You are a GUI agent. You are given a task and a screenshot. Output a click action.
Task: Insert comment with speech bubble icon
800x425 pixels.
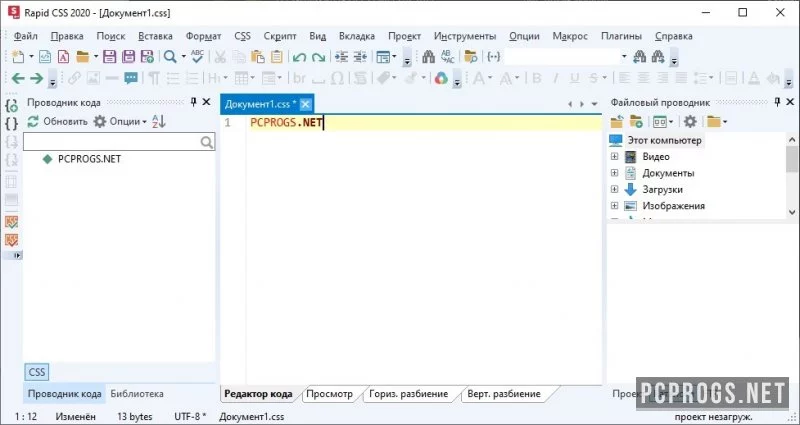click(131, 78)
